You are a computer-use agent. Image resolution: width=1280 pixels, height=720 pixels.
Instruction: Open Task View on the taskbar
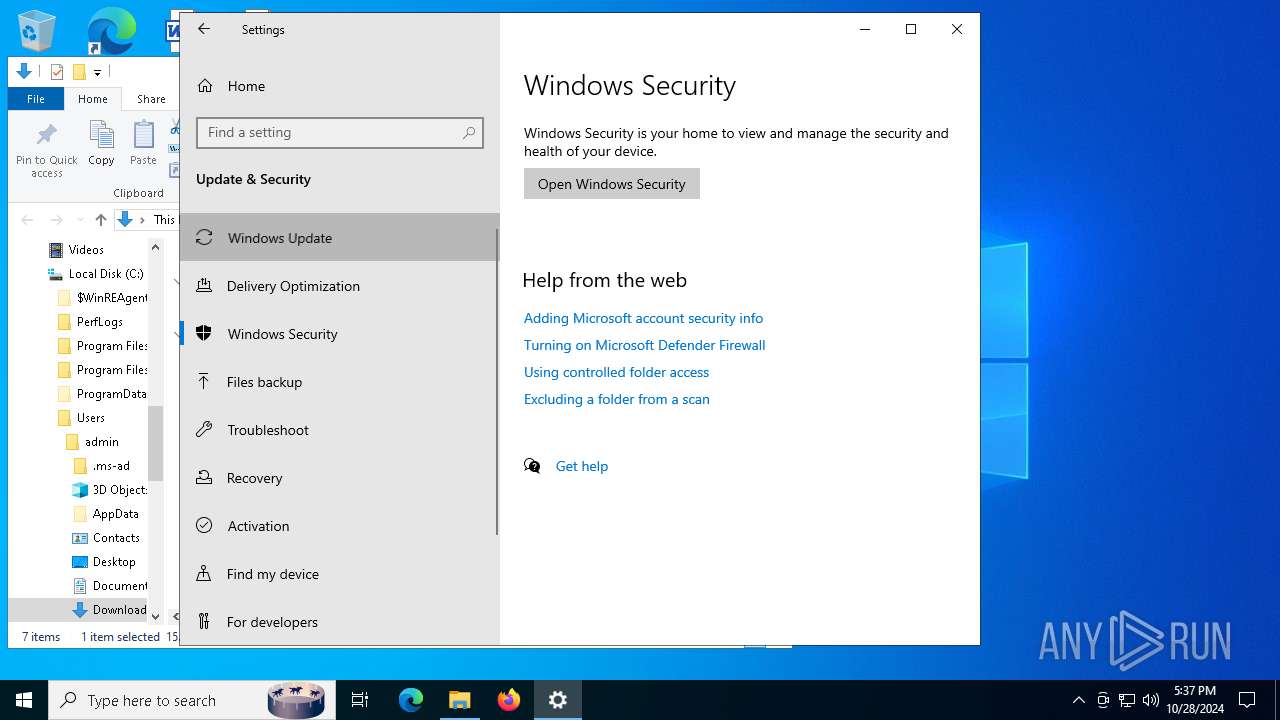click(360, 700)
